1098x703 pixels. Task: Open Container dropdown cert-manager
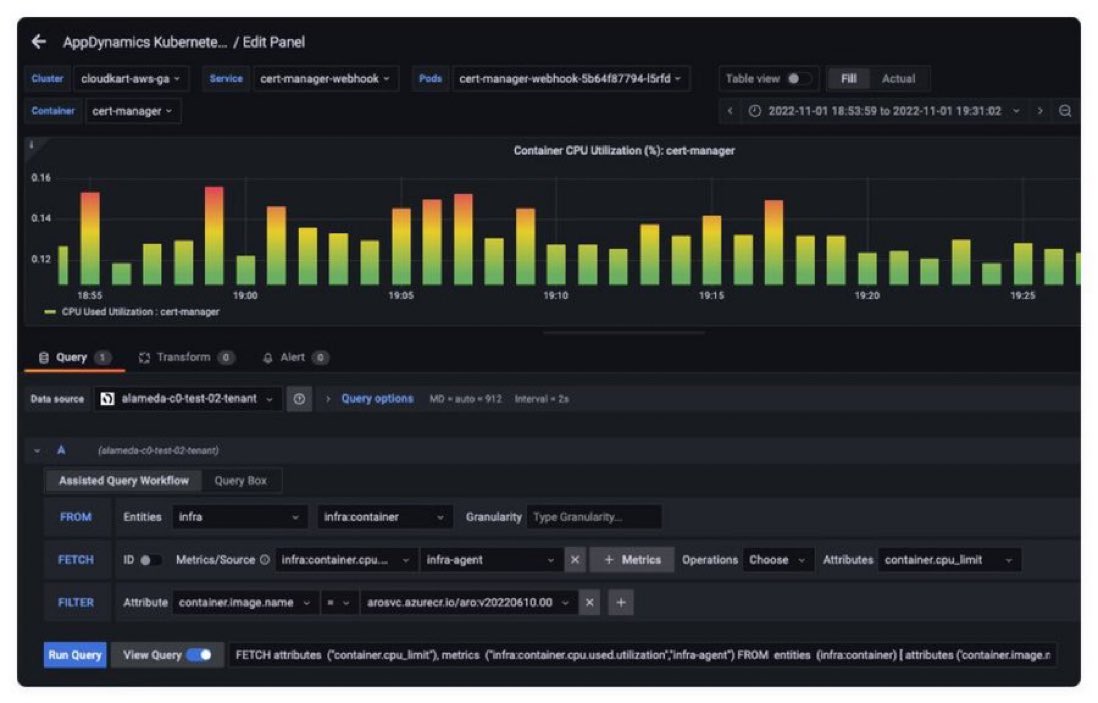pyautogui.click(x=132, y=111)
